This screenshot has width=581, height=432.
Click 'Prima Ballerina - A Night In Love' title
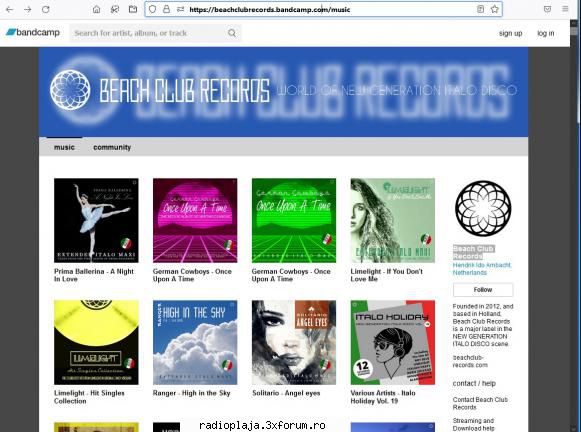coord(94,275)
